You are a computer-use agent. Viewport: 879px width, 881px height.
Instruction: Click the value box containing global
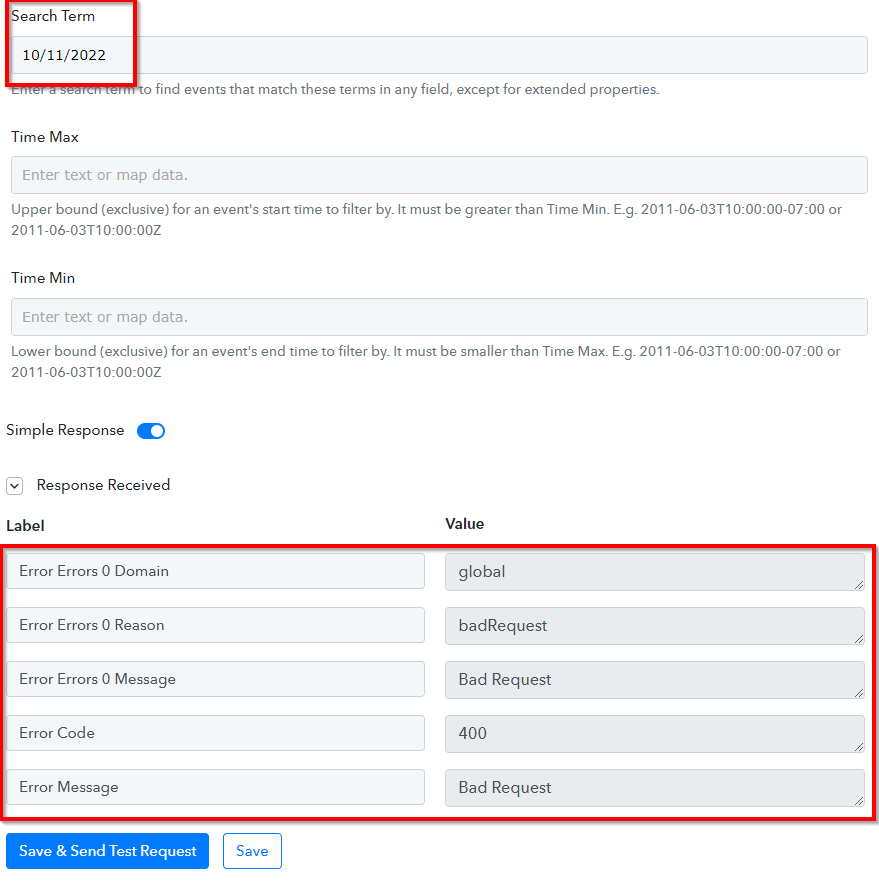pyautogui.click(x=655, y=572)
